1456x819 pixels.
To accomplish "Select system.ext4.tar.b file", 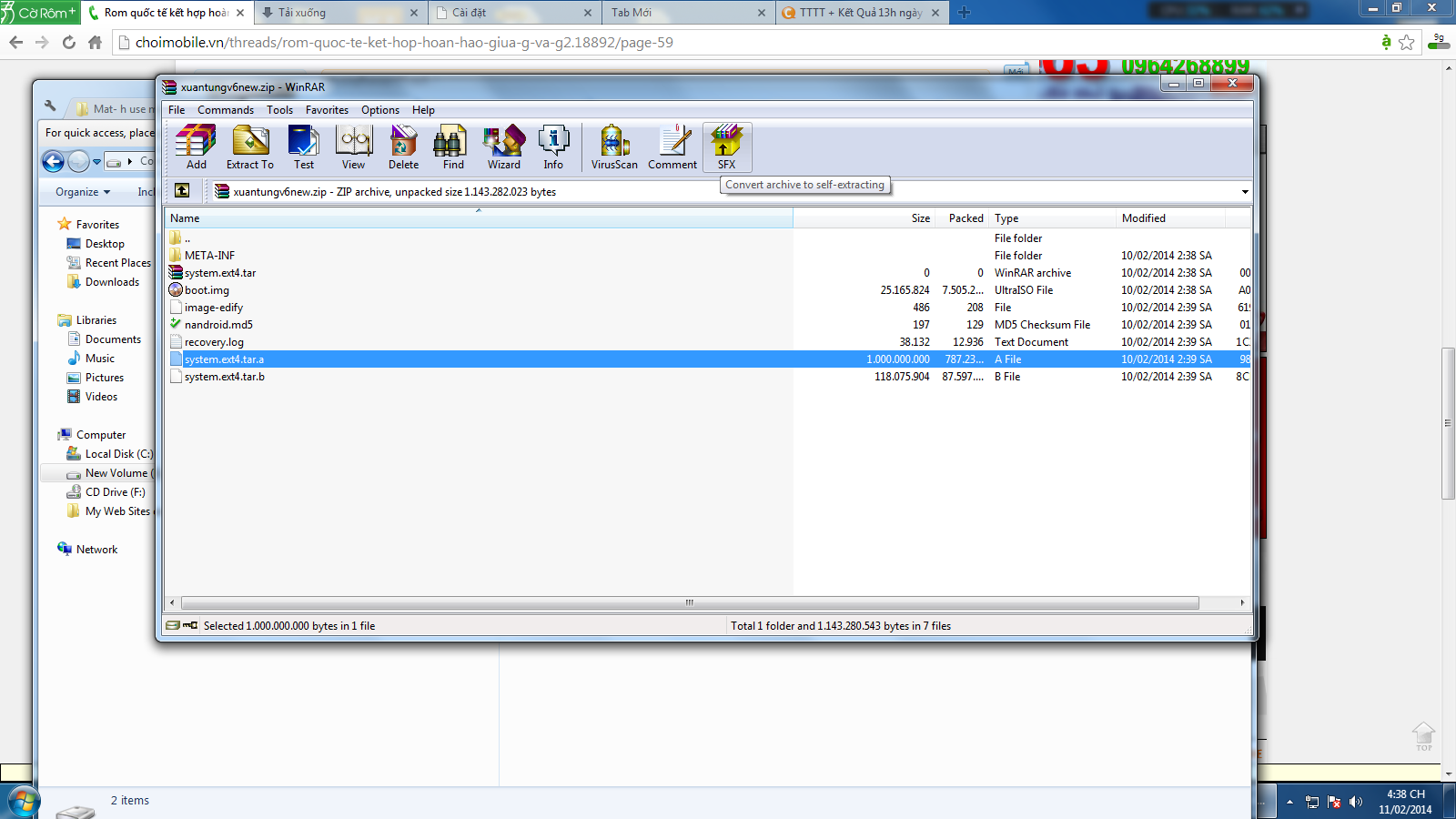I will [708, 377].
